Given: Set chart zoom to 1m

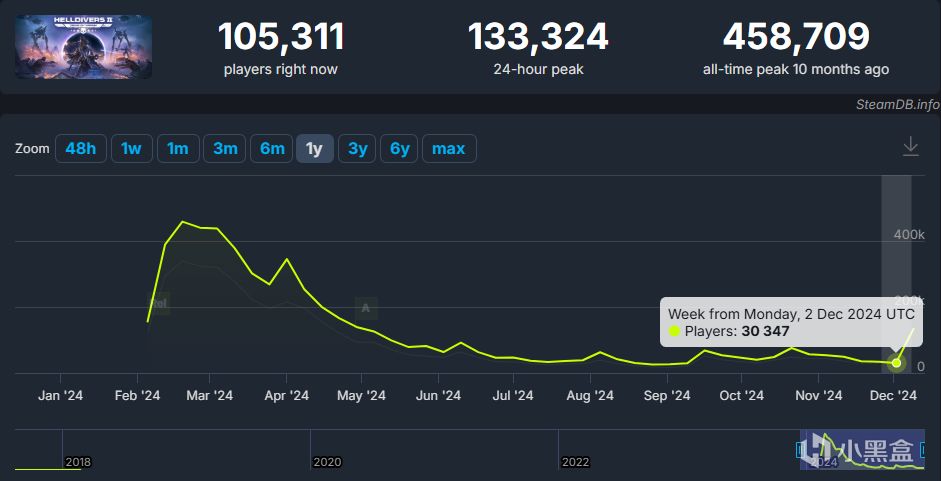Looking at the screenshot, I should 178,148.
